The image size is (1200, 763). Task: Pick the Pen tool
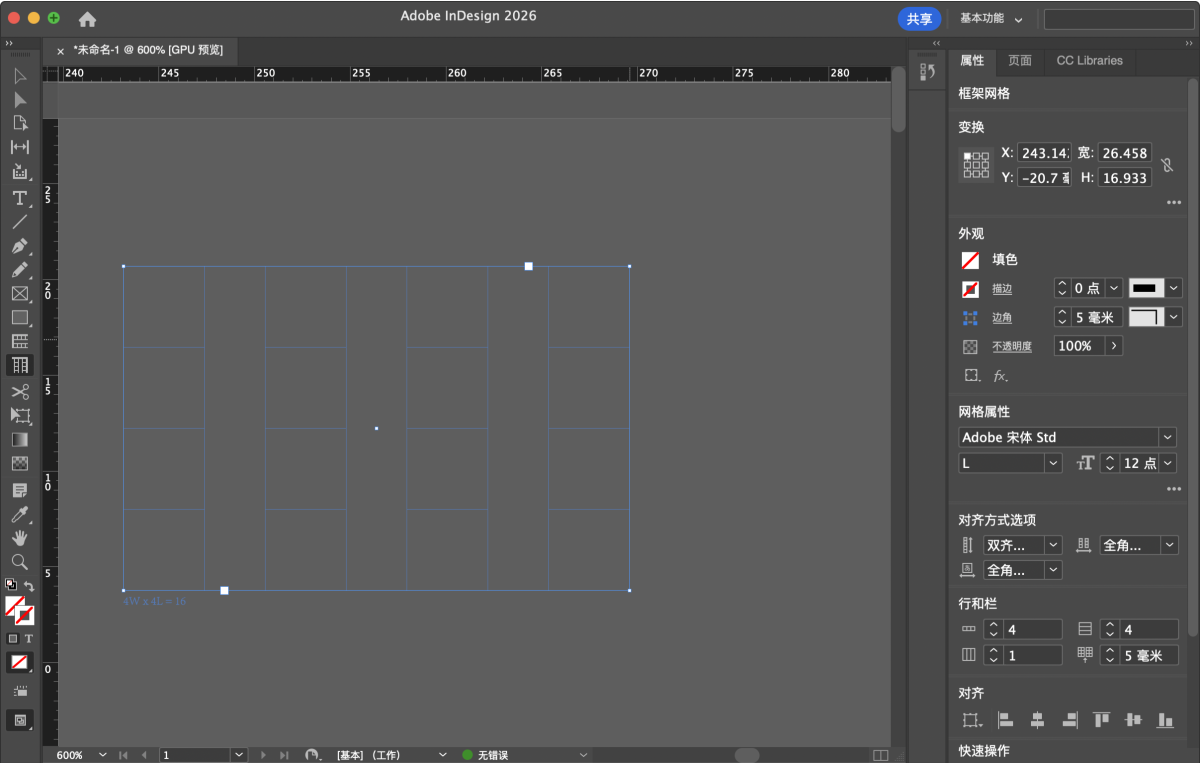(x=19, y=246)
